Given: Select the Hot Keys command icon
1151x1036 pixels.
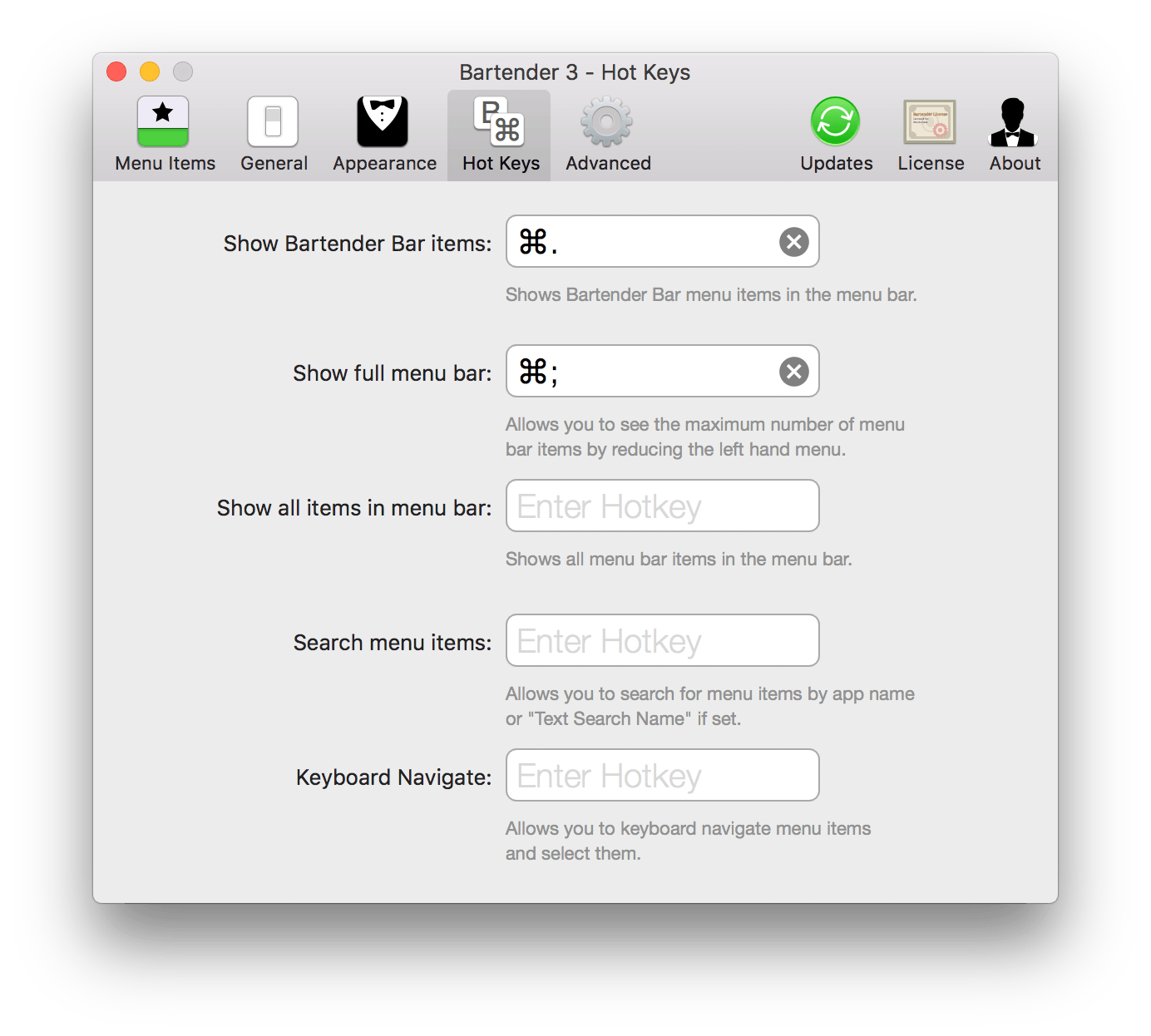Looking at the screenshot, I should [499, 121].
